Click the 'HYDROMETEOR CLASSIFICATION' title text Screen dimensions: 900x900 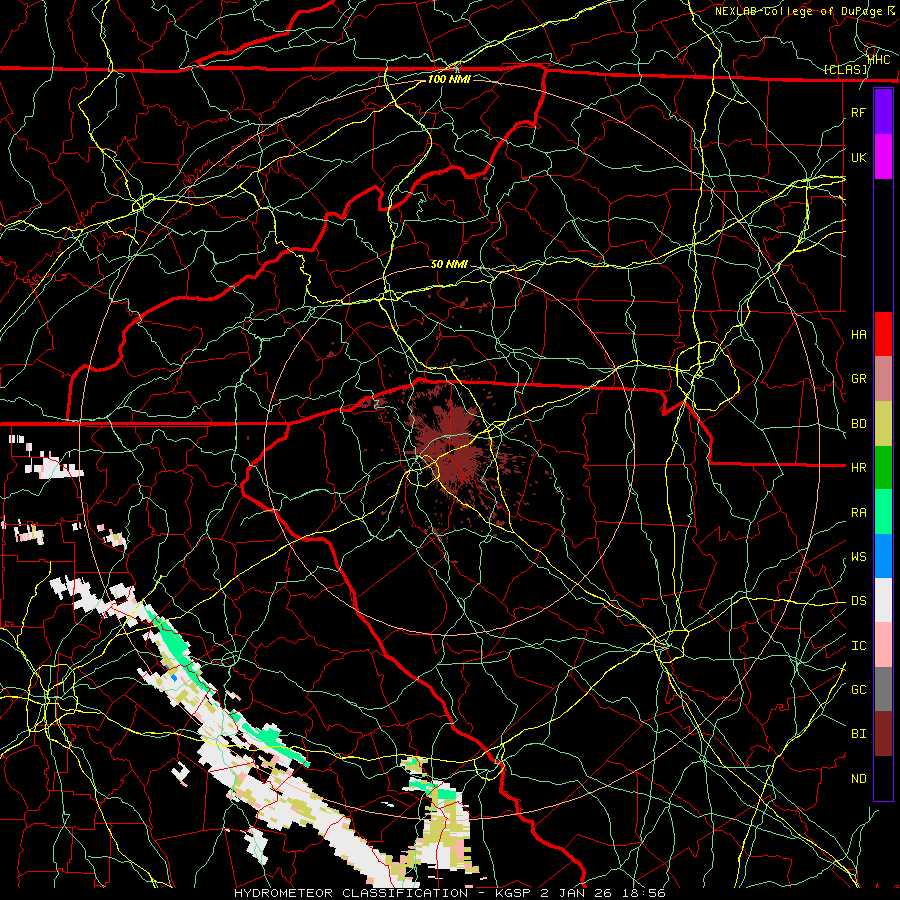click(x=351, y=893)
